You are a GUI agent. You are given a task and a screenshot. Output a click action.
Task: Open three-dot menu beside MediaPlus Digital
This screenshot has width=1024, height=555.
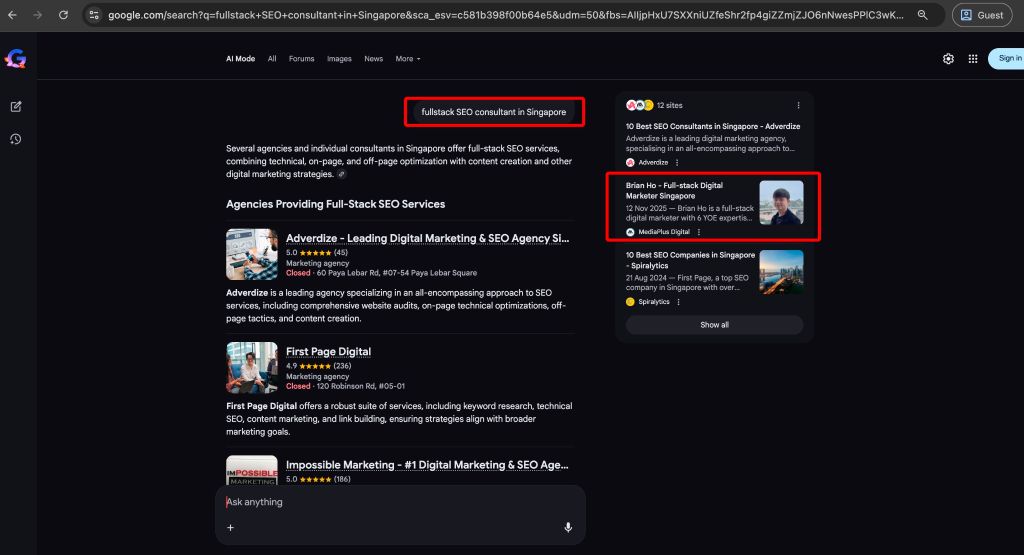point(699,232)
